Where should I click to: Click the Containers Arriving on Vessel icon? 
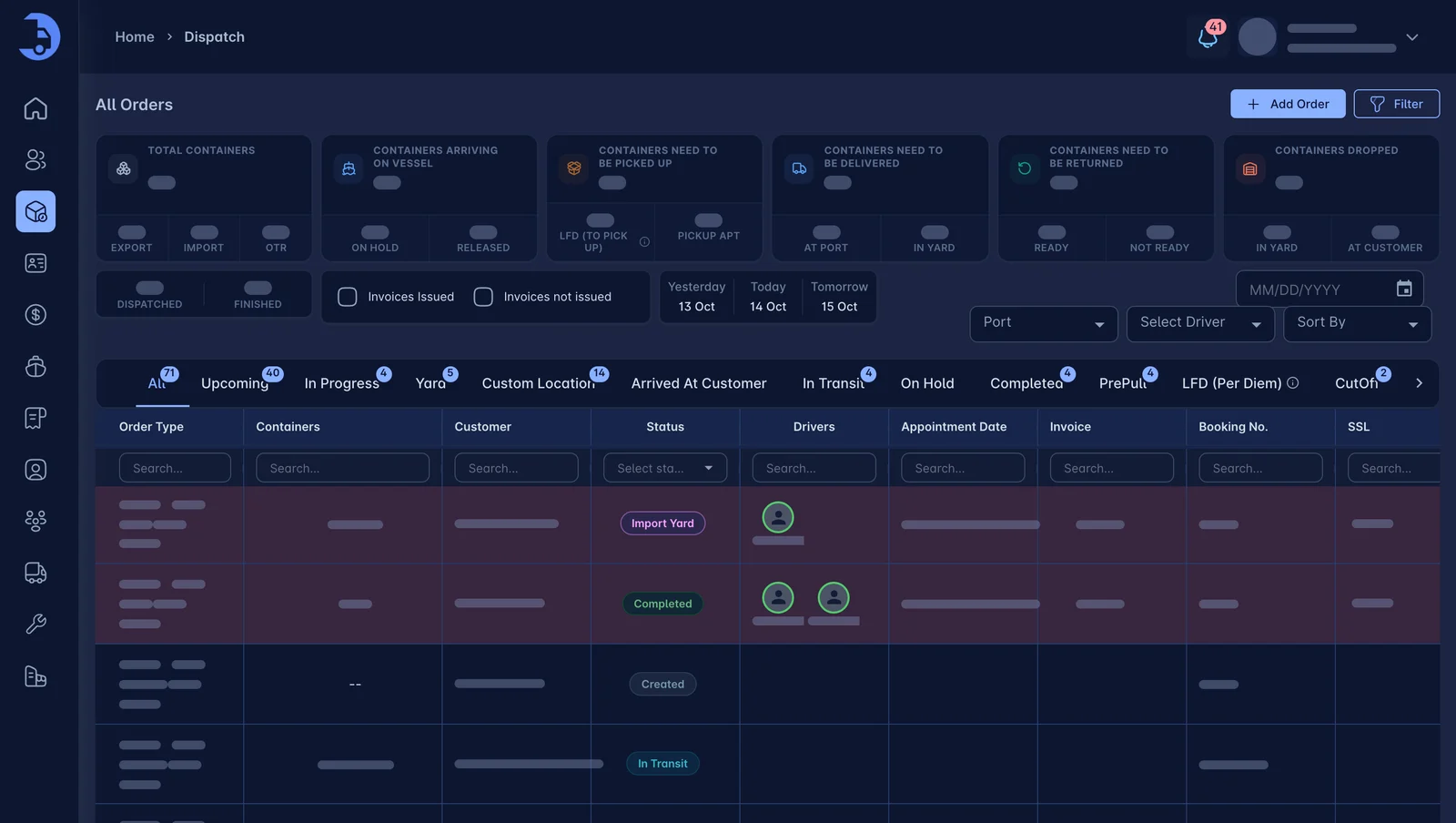coord(349,168)
